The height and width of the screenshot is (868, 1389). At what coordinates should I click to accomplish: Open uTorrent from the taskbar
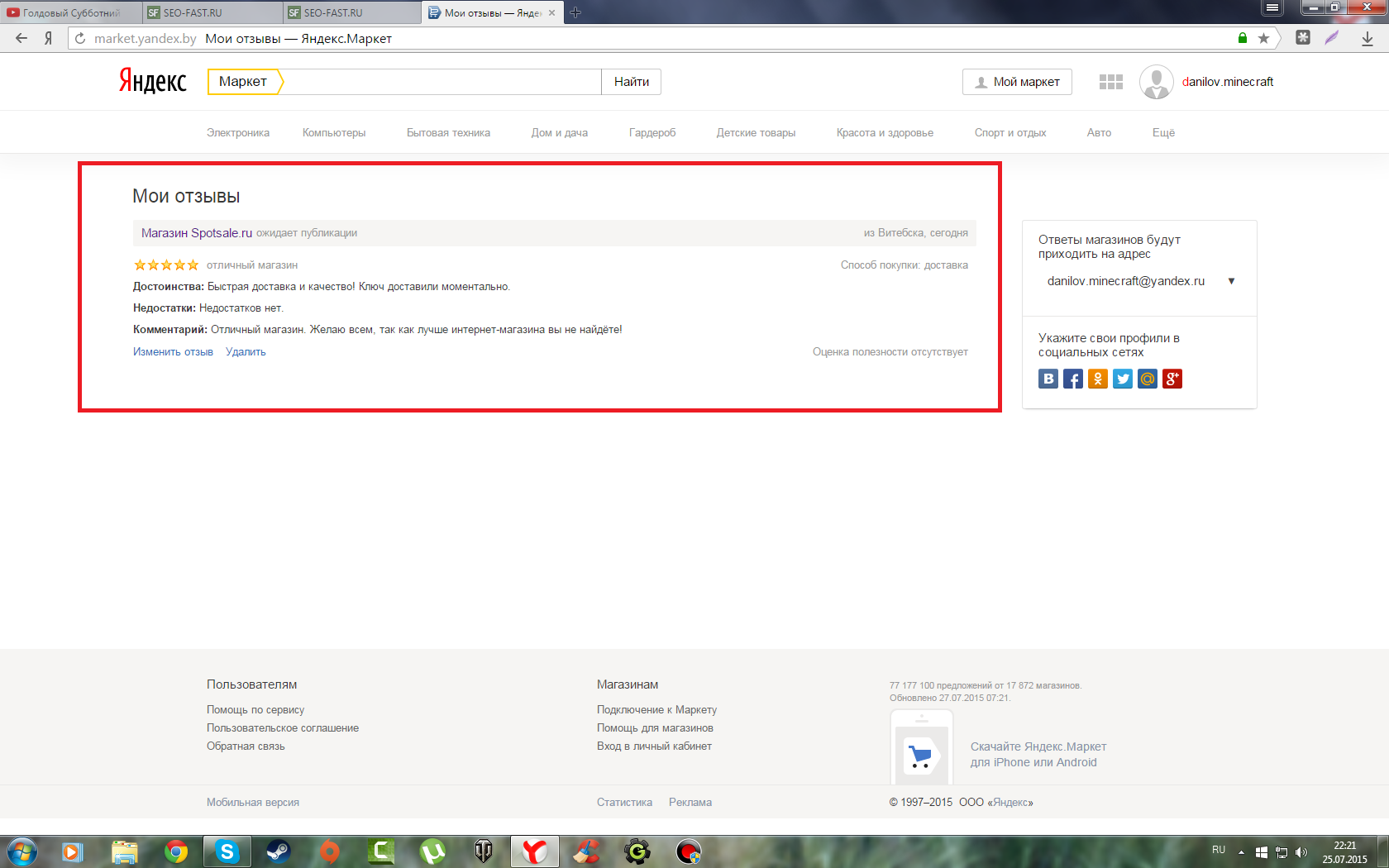(432, 851)
